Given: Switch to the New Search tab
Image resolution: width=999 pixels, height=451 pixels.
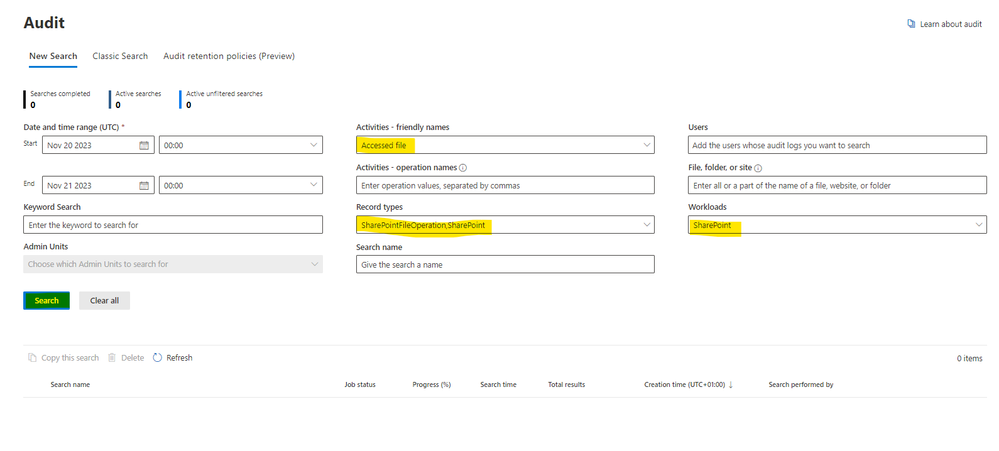Looking at the screenshot, I should [x=53, y=56].
